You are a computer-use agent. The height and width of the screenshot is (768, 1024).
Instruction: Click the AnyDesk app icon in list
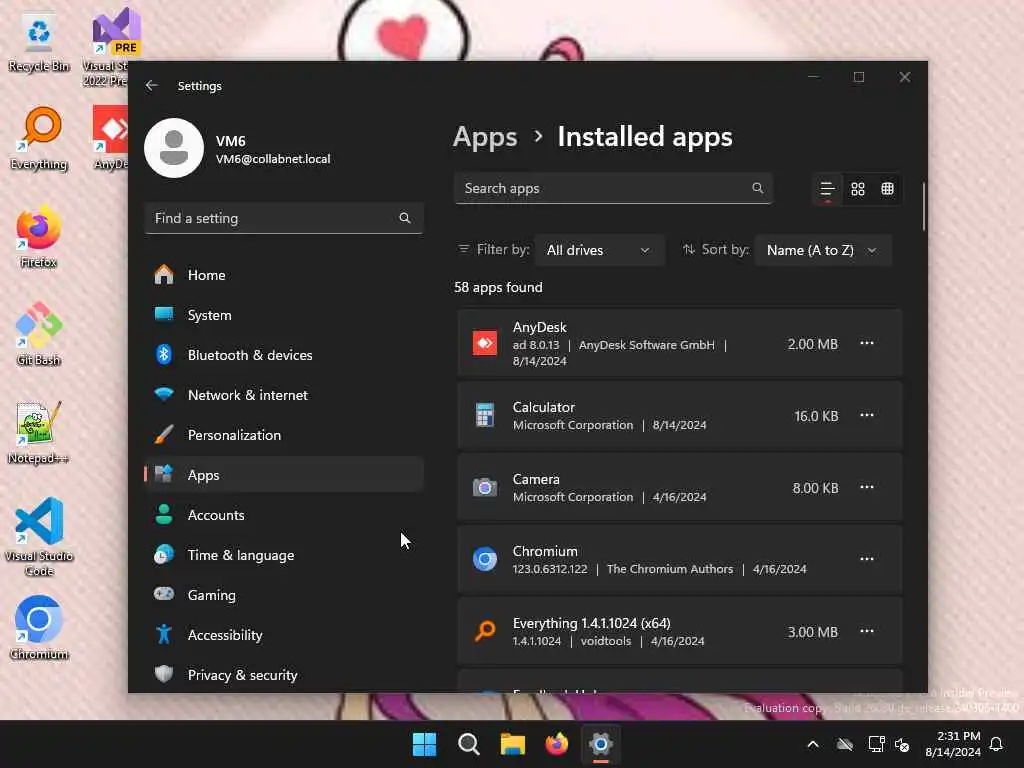[485, 344]
